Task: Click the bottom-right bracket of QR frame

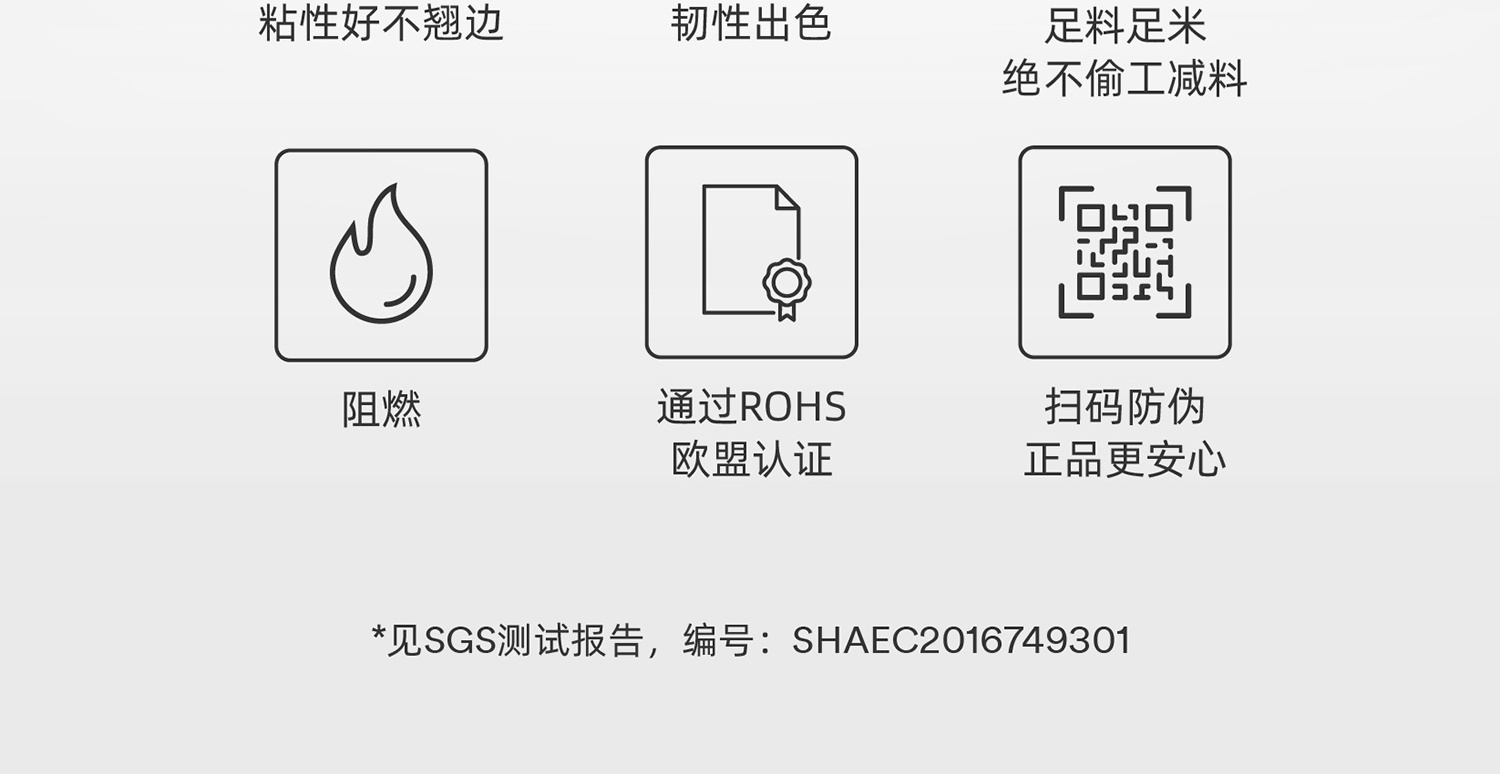Action: [1175, 302]
